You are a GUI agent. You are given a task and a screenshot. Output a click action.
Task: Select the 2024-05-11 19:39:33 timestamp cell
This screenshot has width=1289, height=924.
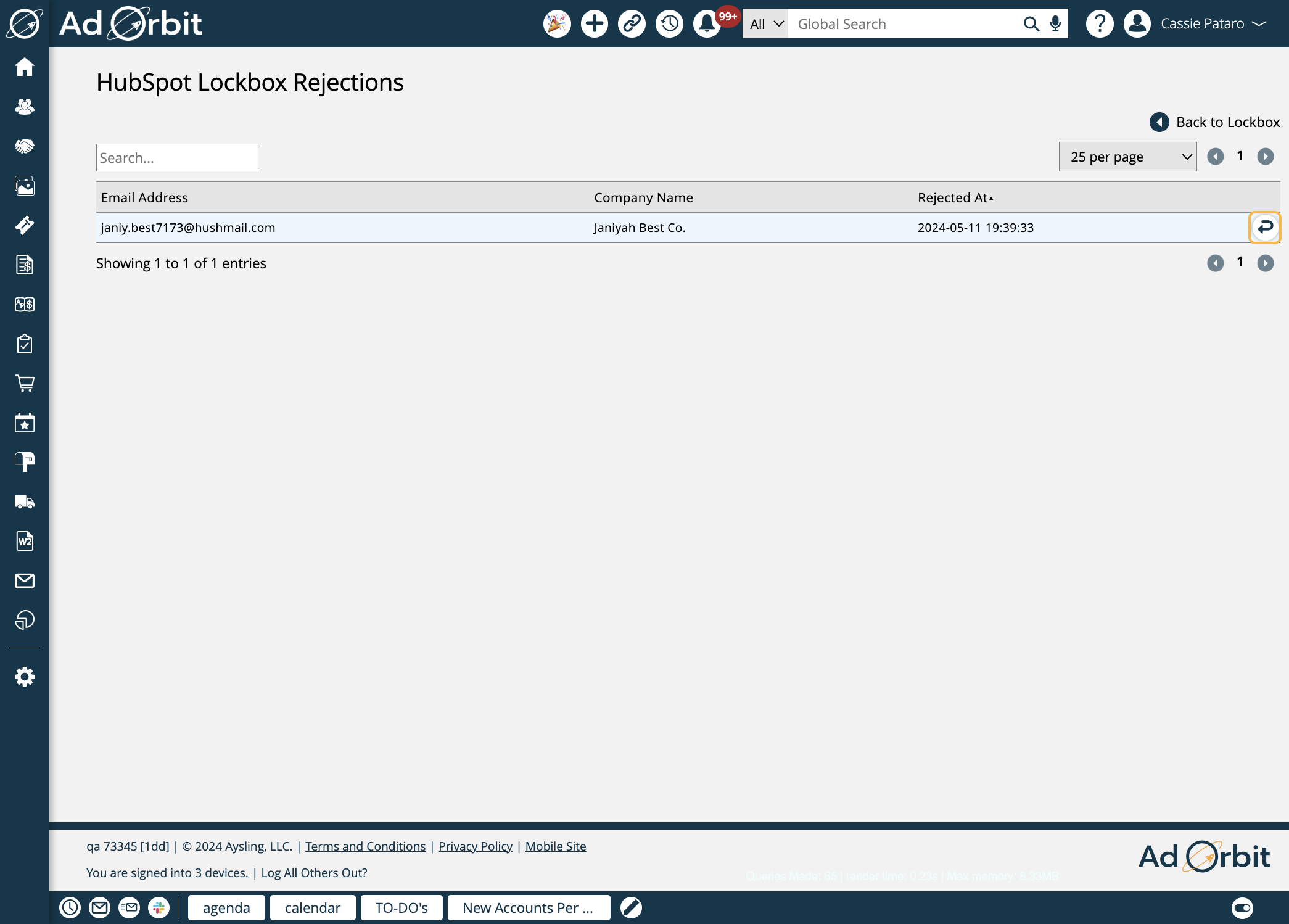[976, 228]
